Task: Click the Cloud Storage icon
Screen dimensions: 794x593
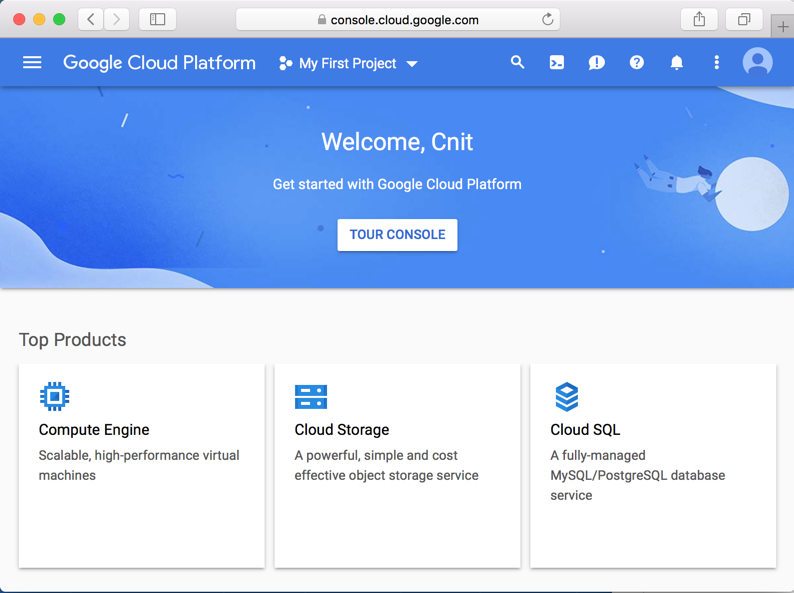Action: tap(311, 397)
